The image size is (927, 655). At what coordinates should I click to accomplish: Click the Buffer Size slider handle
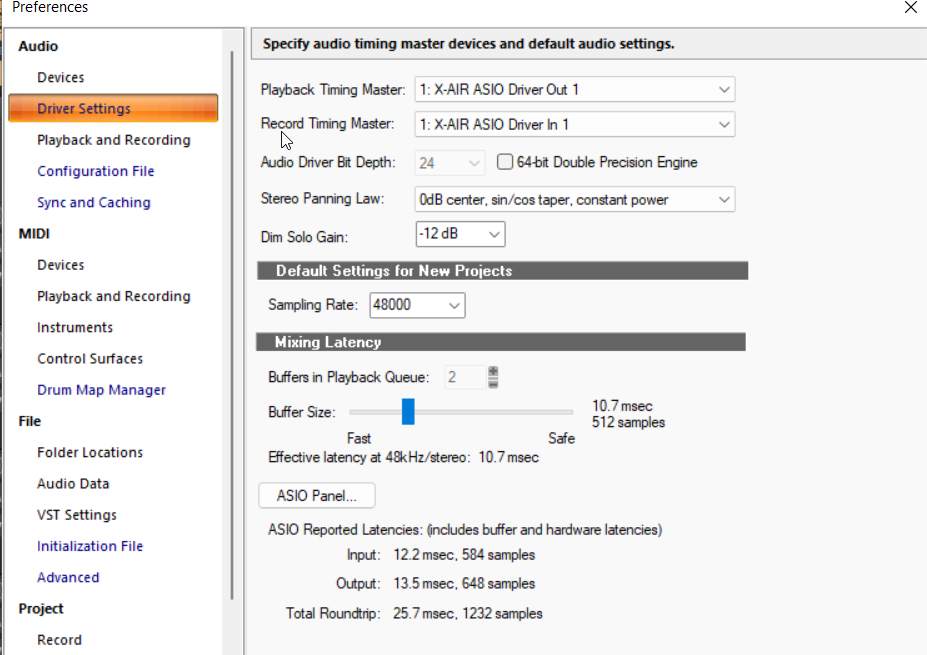click(408, 411)
